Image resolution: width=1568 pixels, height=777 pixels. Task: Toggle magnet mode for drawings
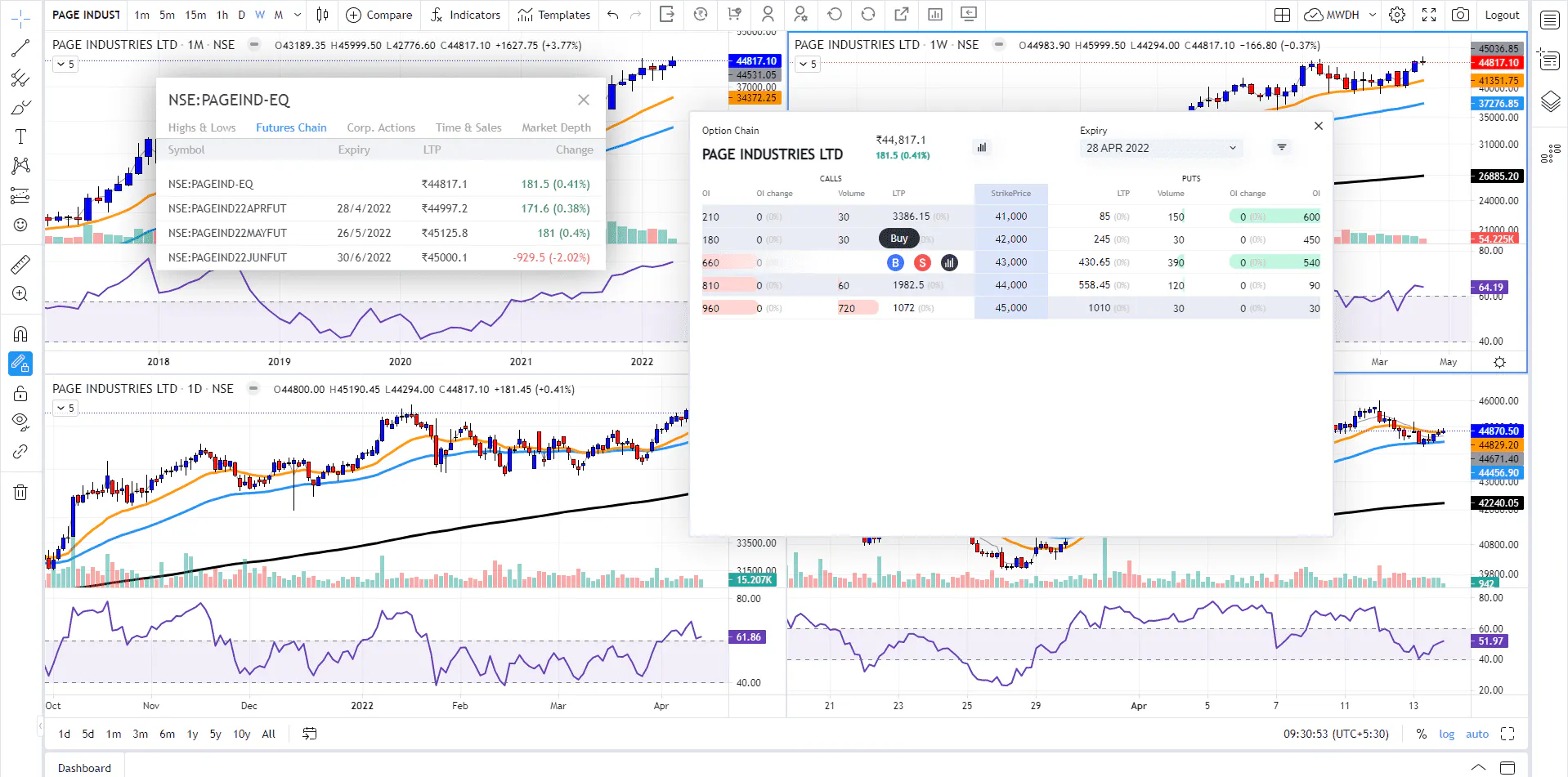(20, 333)
